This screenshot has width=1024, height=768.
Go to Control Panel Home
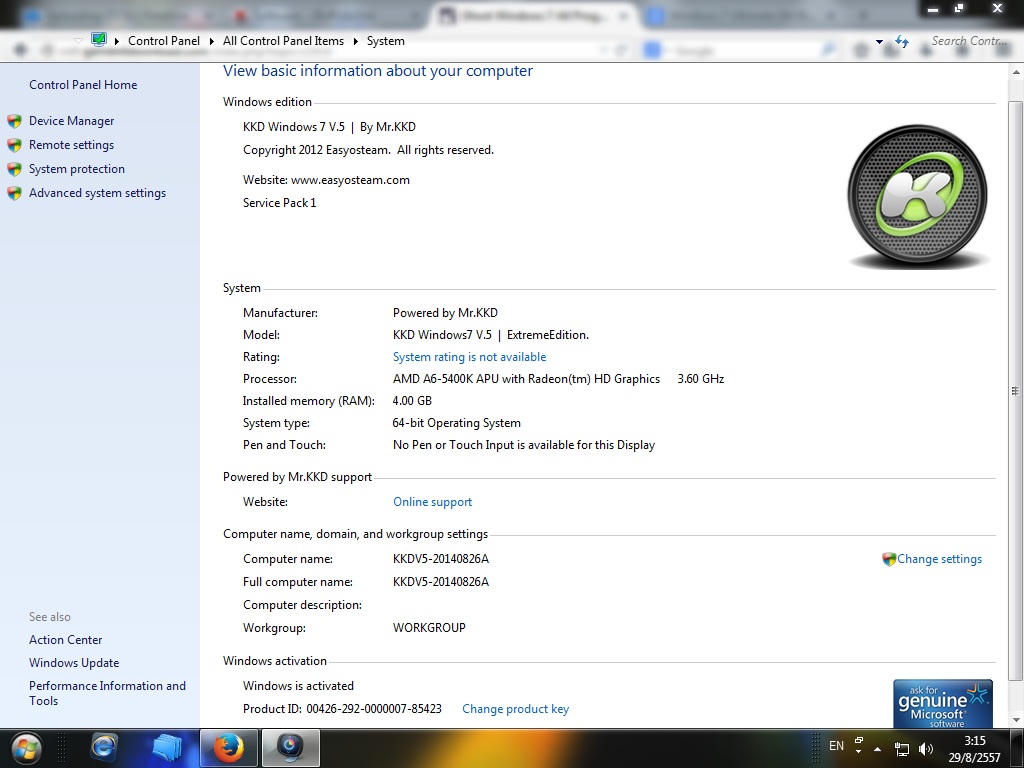point(83,85)
